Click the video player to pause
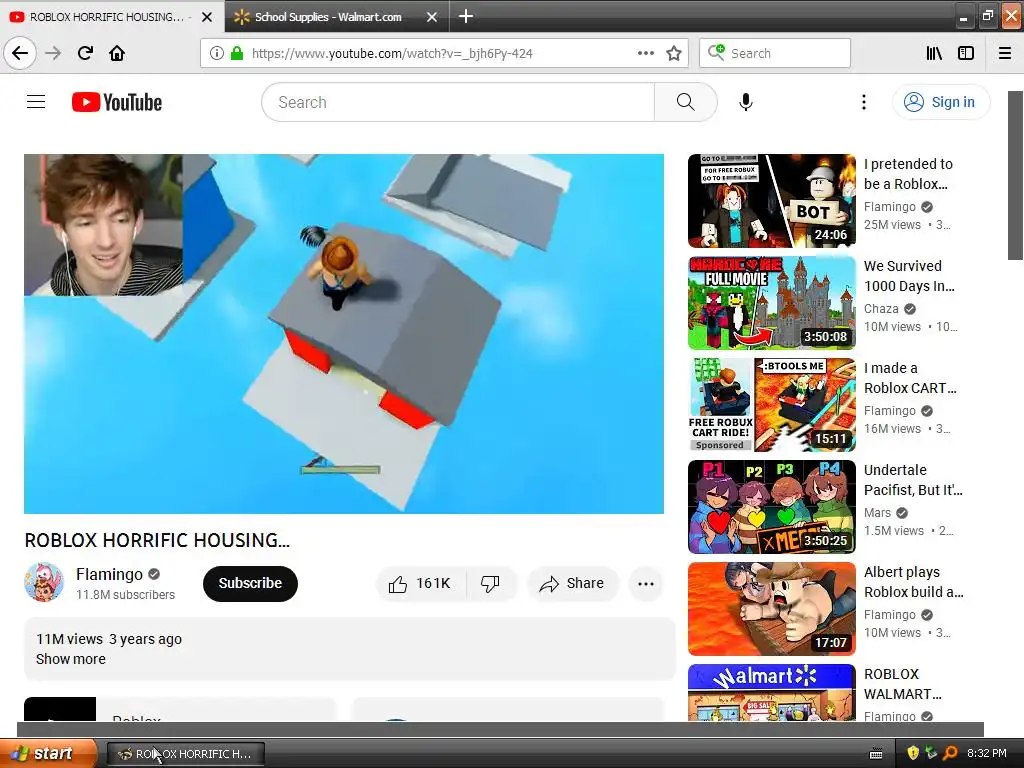The width and height of the screenshot is (1024, 768). (344, 334)
